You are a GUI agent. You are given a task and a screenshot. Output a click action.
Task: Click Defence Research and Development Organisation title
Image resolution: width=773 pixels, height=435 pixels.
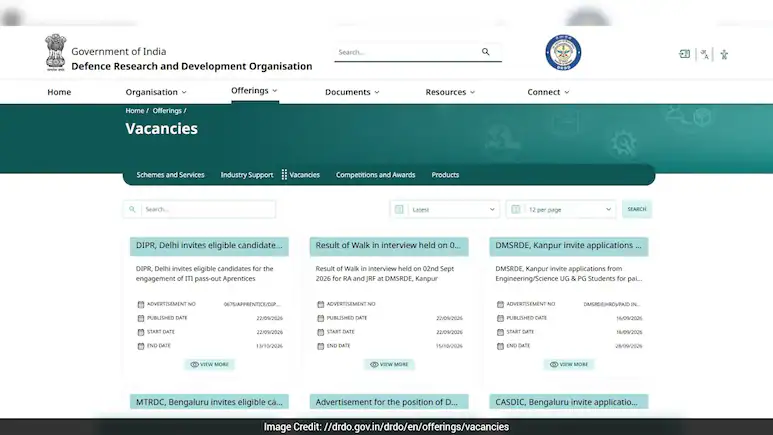click(x=192, y=66)
